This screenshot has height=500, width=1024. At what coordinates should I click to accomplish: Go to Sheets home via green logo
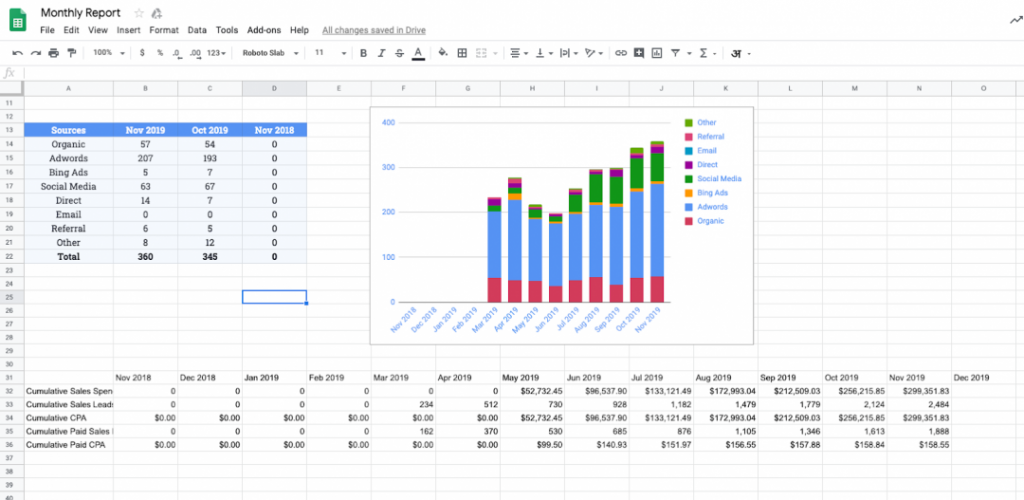pyautogui.click(x=18, y=20)
